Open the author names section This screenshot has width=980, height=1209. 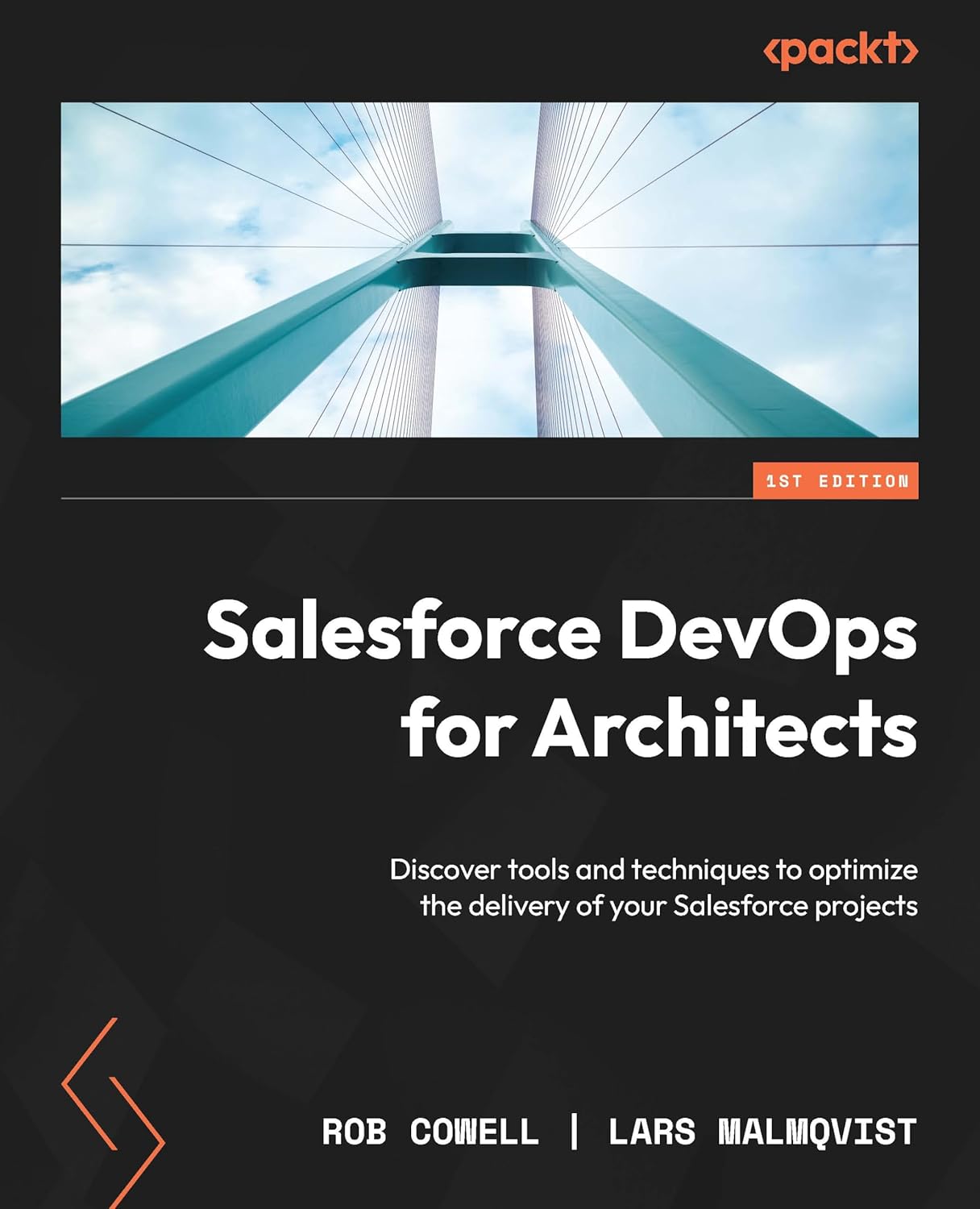click(621, 1132)
